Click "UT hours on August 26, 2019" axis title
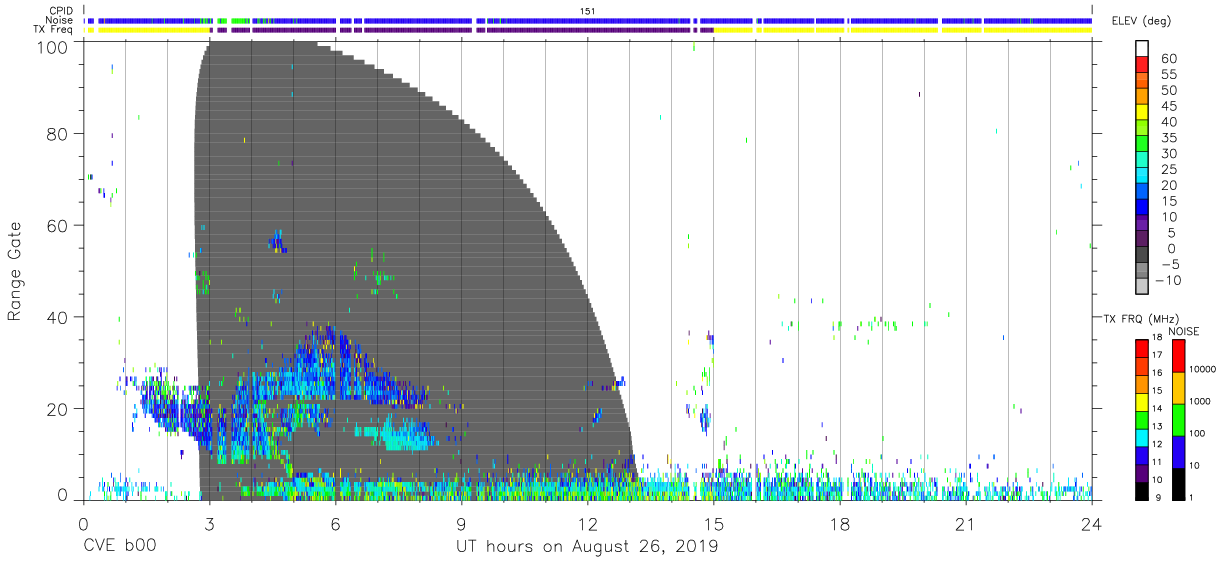 tap(587, 546)
